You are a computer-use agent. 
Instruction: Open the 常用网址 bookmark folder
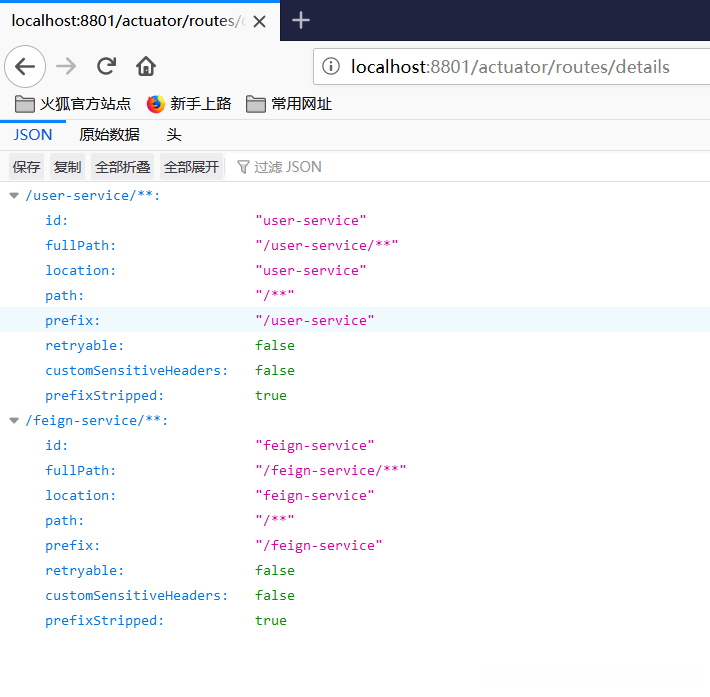tap(289, 104)
